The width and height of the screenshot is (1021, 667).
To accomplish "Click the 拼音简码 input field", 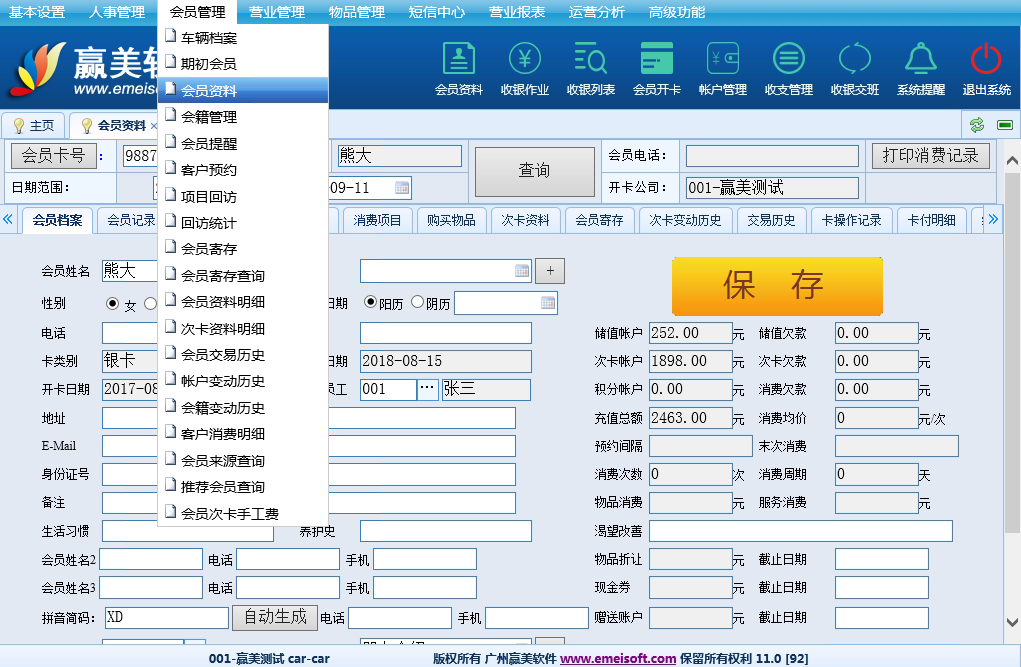I will click(165, 618).
